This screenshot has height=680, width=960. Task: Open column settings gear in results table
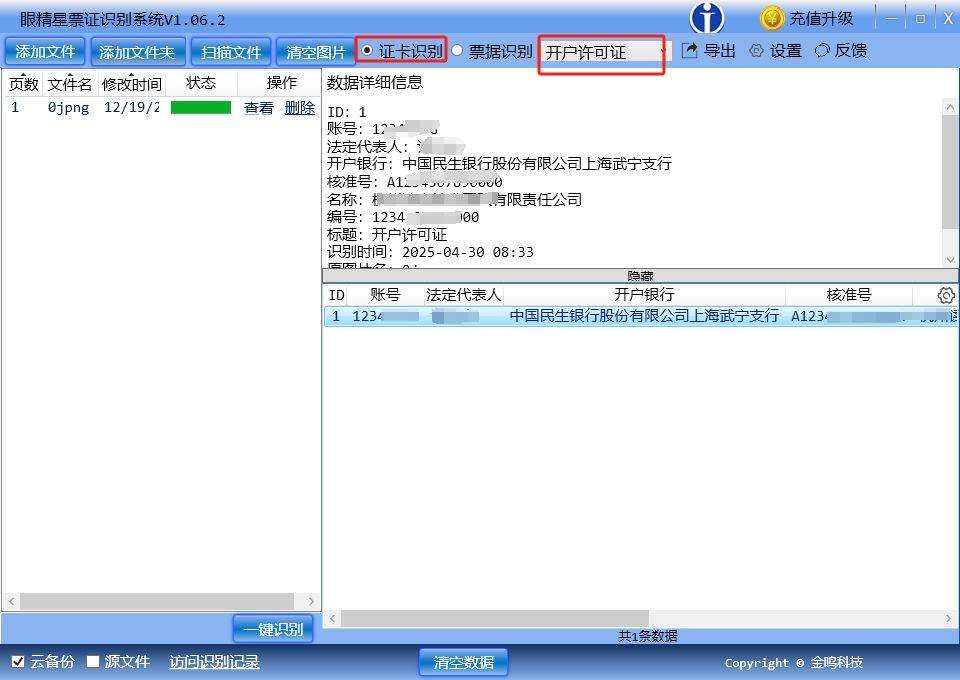coord(946,295)
